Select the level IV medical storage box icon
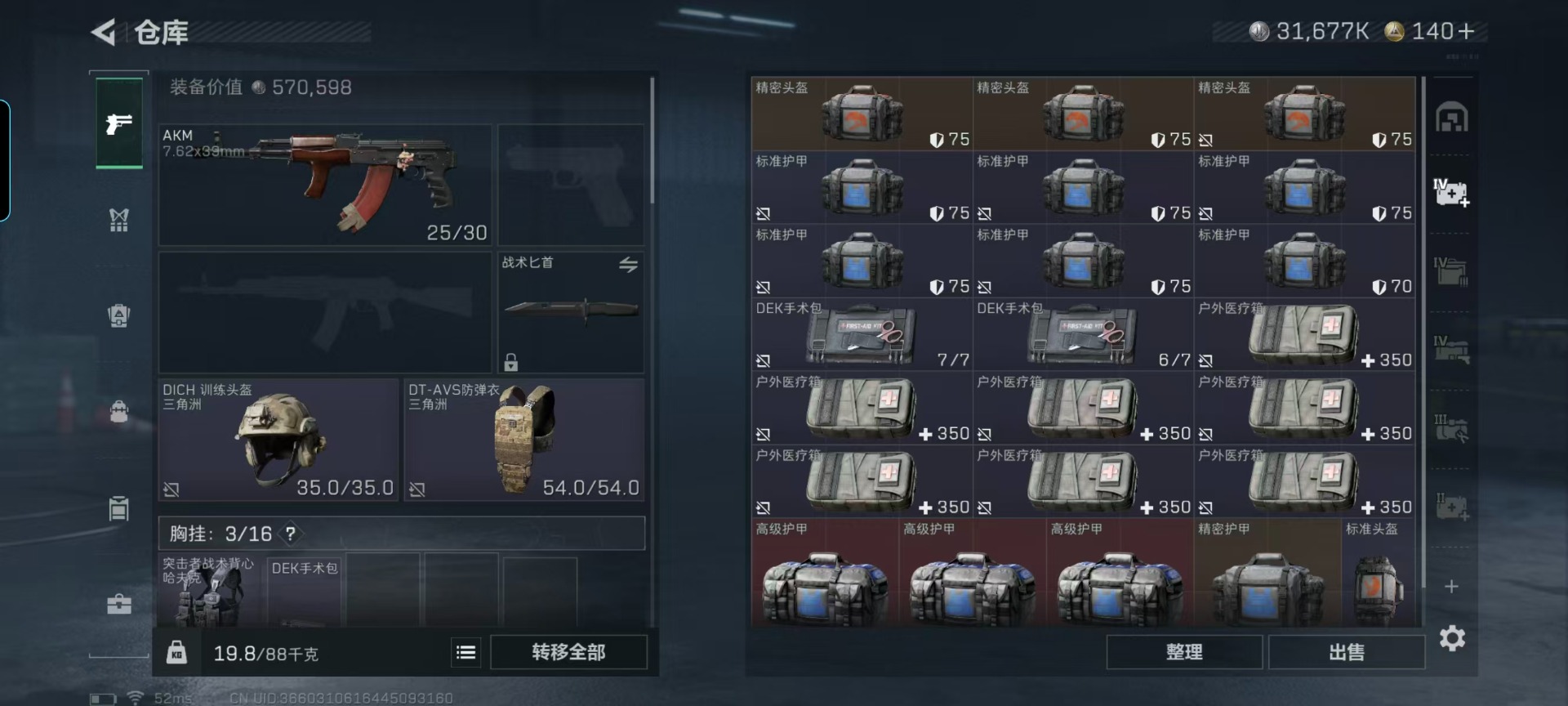 pyautogui.click(x=1451, y=193)
